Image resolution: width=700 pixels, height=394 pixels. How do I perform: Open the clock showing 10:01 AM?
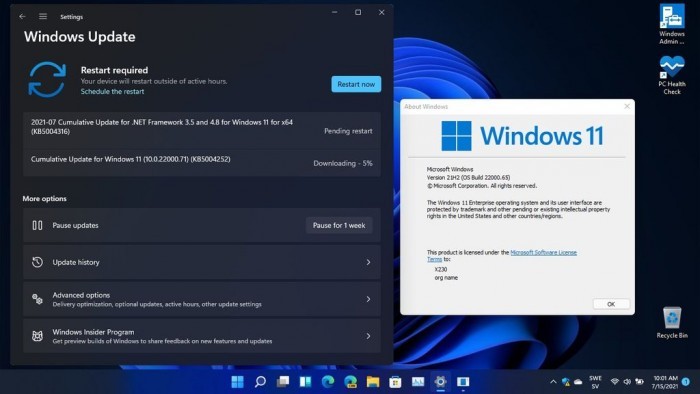[665, 382]
